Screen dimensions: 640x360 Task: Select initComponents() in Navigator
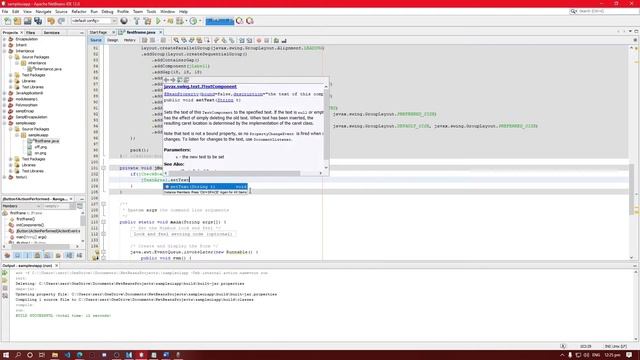click(30, 225)
